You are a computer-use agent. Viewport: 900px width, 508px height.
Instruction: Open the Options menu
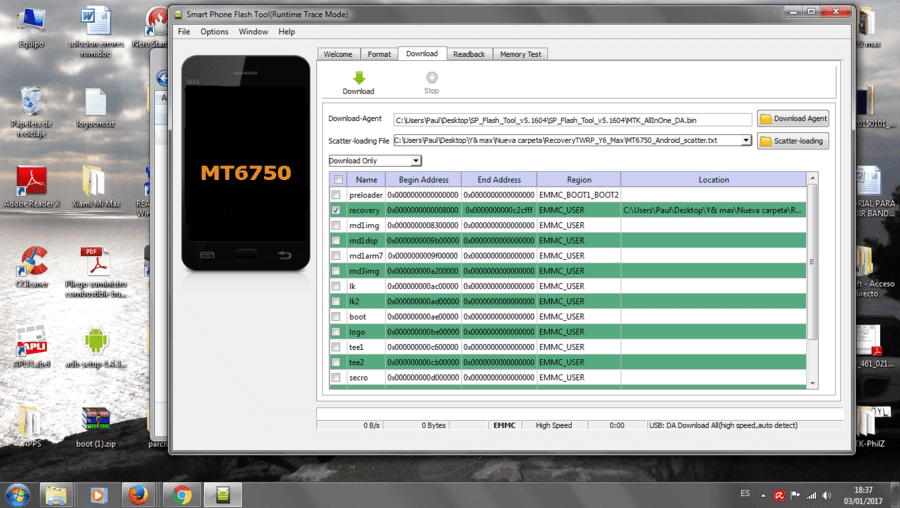click(214, 32)
